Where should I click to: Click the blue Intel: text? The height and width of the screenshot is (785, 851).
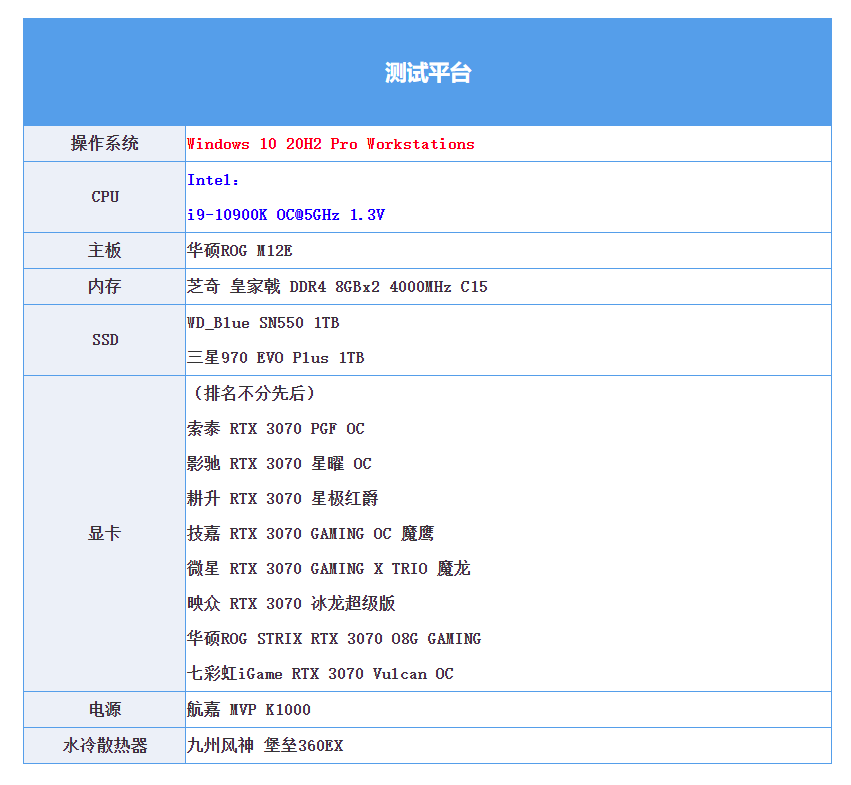pos(213,180)
